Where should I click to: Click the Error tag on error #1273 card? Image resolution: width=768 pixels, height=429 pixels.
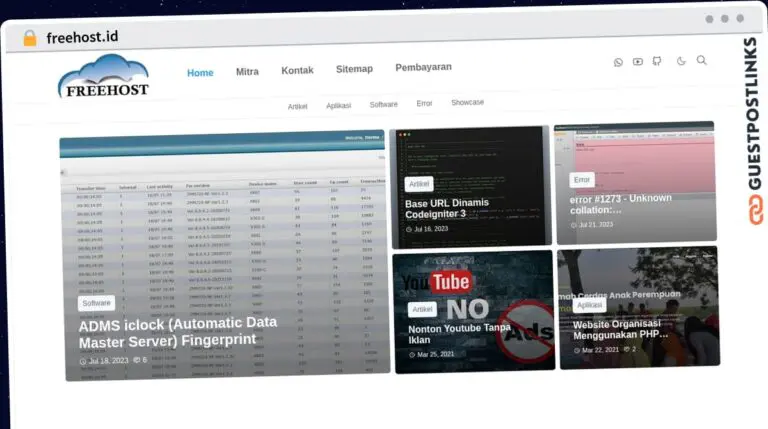coord(582,180)
